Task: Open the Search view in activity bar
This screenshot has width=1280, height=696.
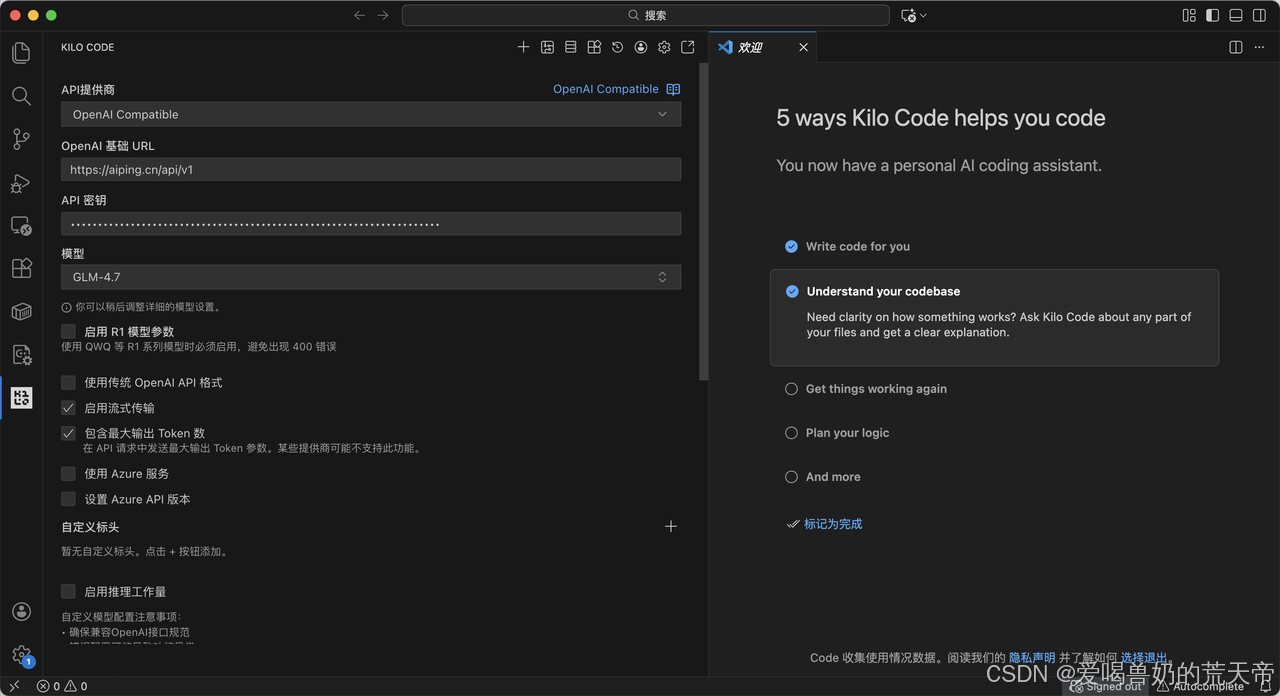Action: (21, 96)
